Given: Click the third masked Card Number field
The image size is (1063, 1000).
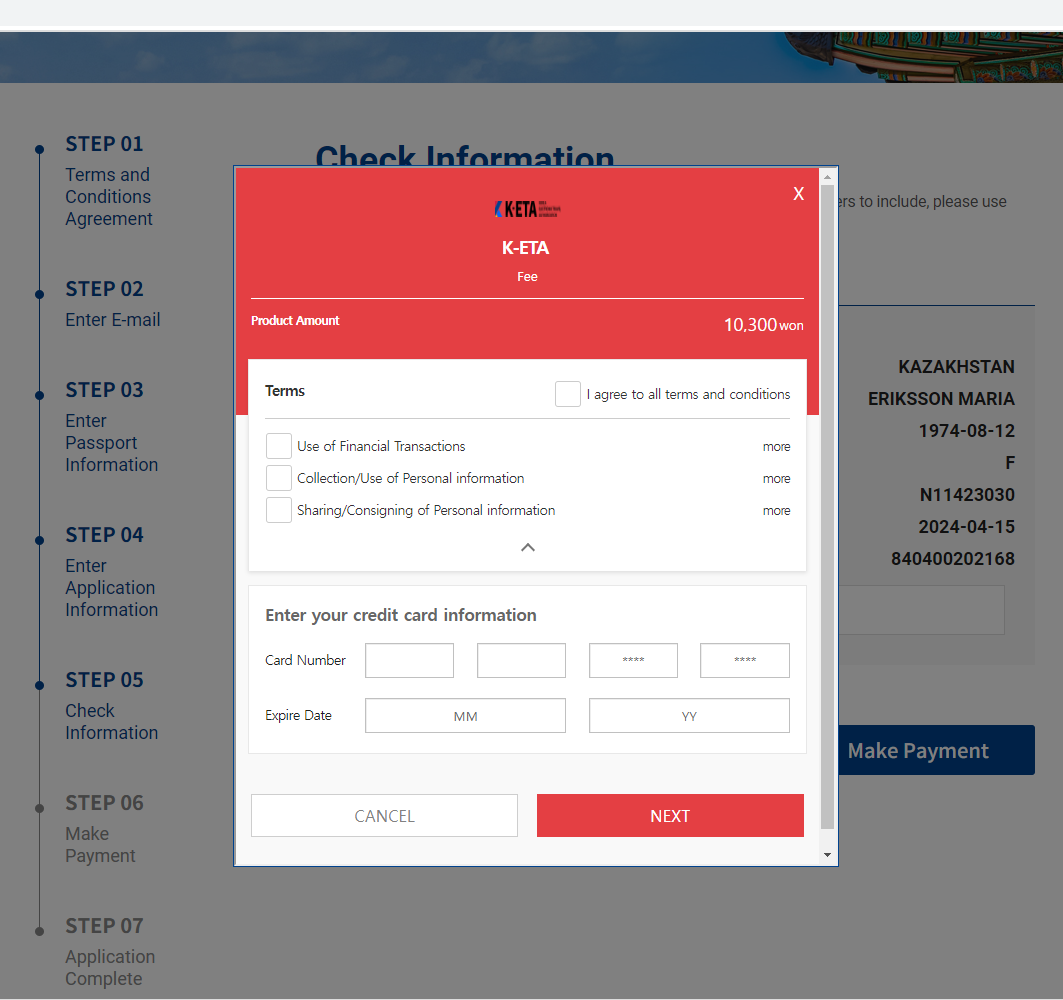Looking at the screenshot, I should pyautogui.click(x=633, y=661).
